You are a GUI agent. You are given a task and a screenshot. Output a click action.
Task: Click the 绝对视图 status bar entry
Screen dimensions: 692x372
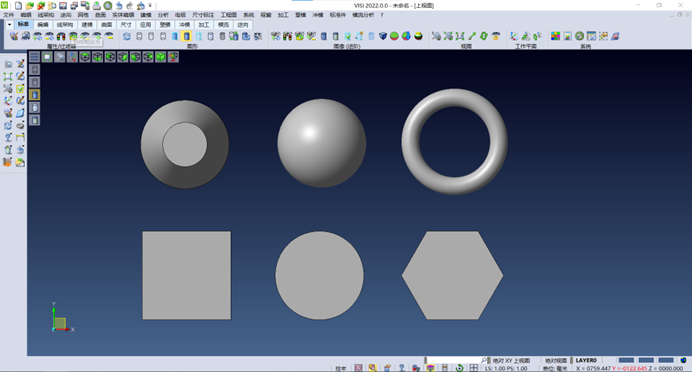pos(556,361)
